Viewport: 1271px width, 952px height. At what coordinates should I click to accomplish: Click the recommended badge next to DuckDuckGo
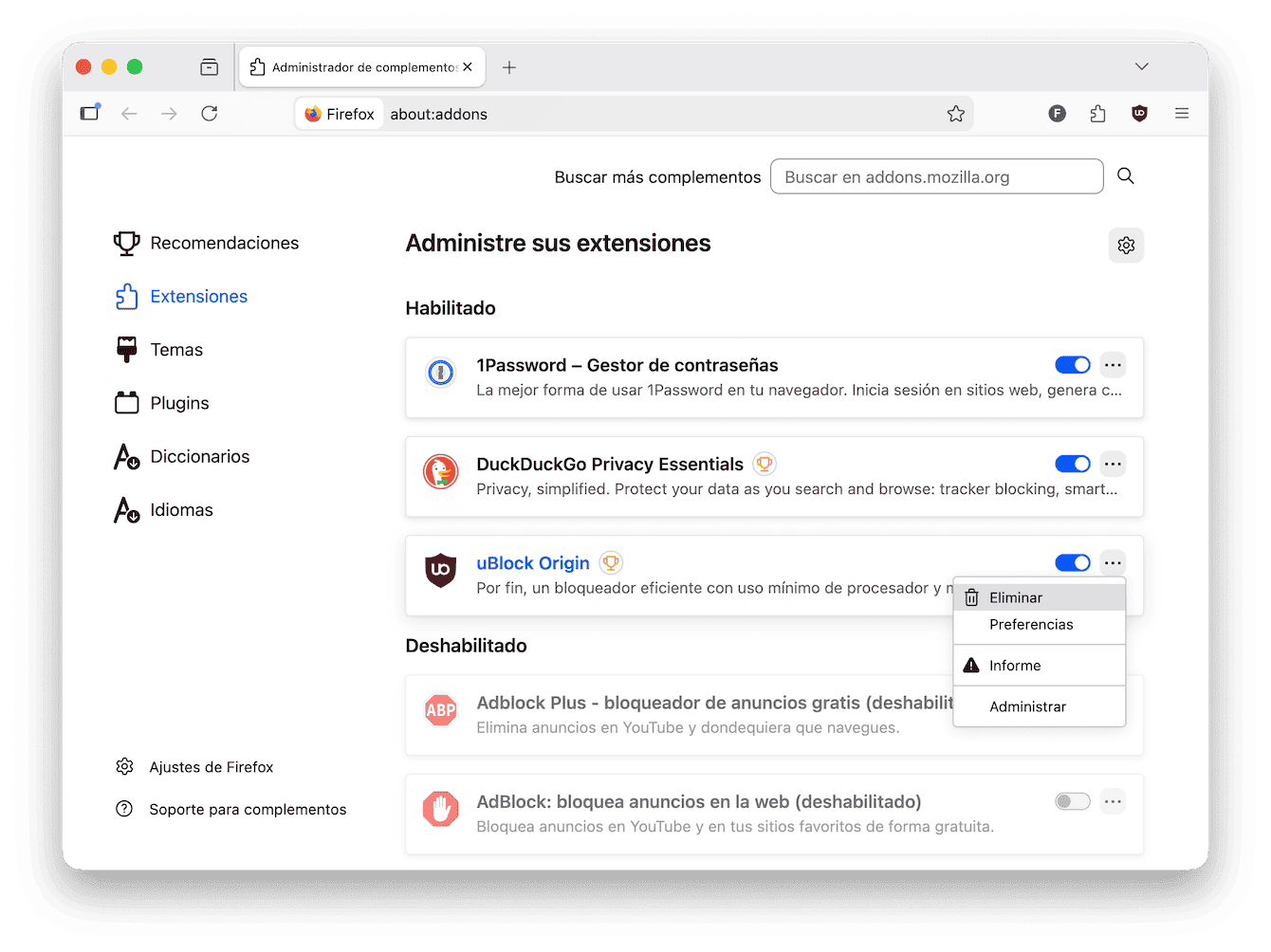(x=764, y=464)
